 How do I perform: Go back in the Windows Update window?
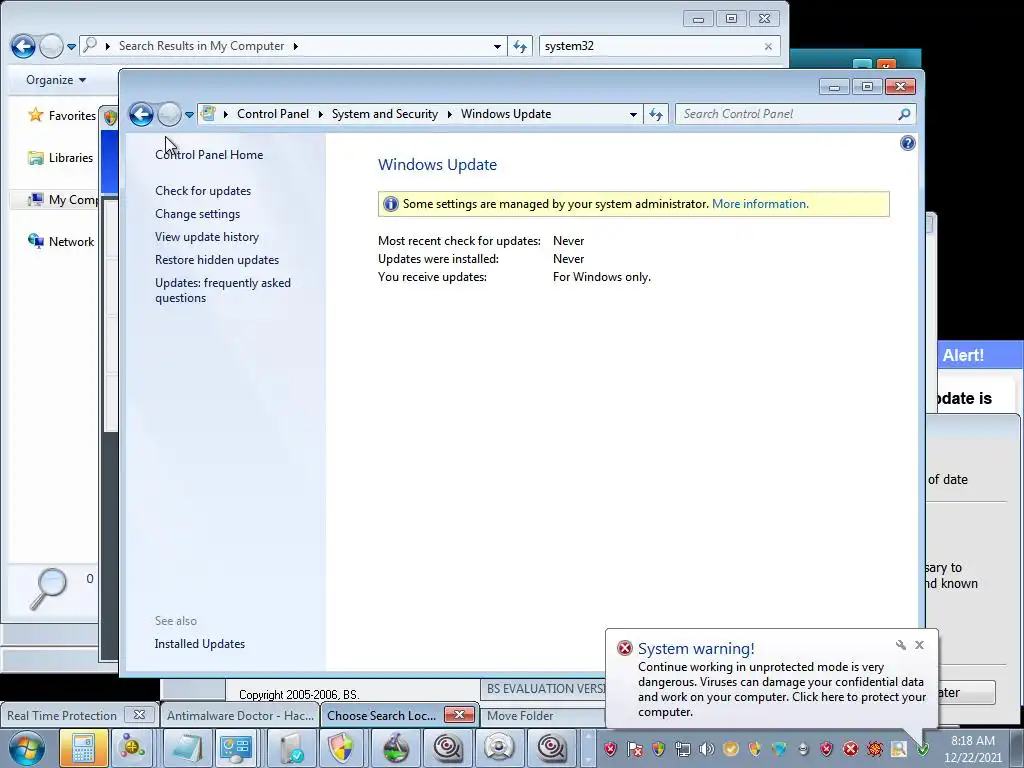tap(141, 114)
